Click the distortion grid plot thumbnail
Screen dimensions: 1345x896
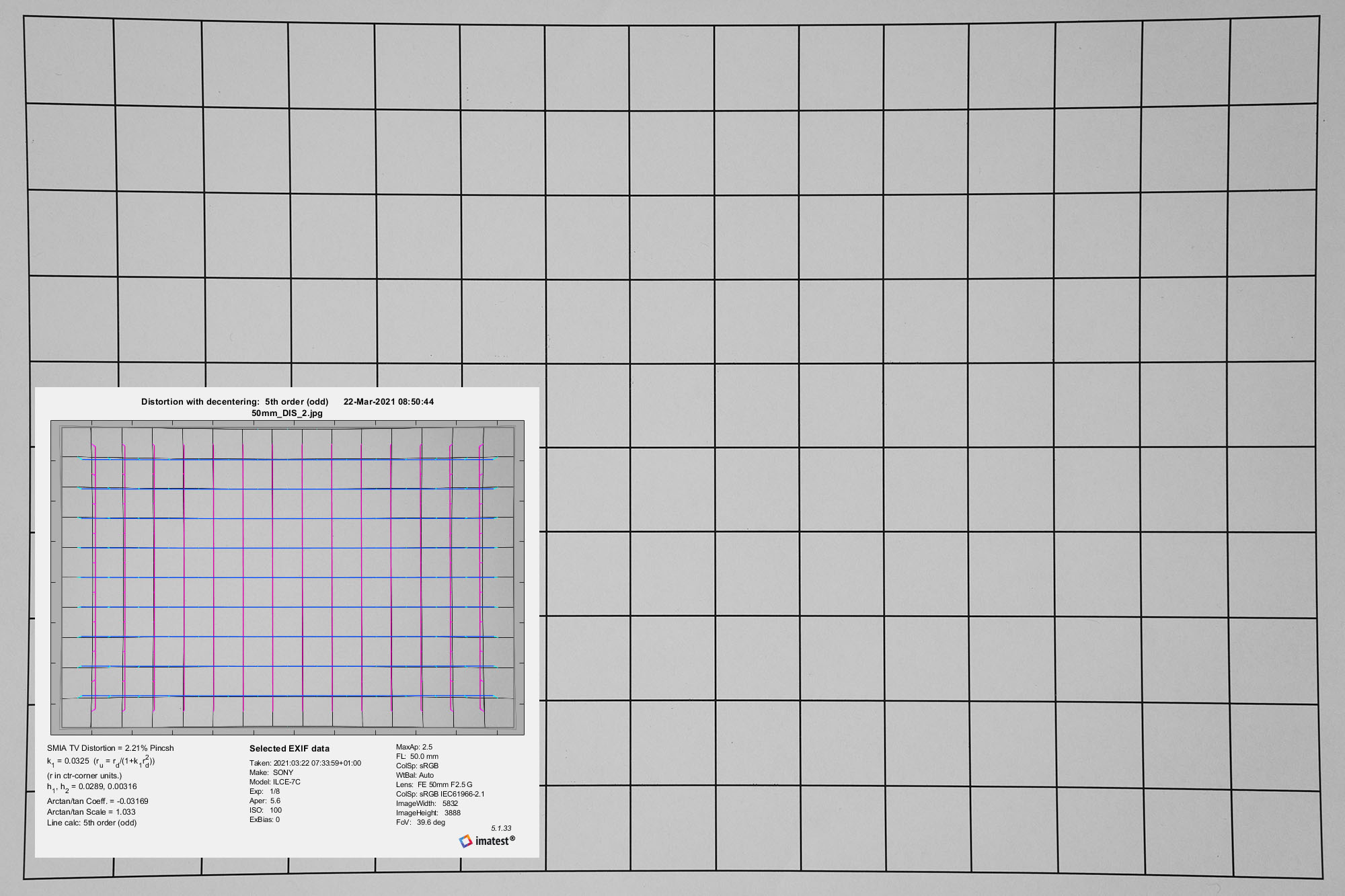coord(287,577)
